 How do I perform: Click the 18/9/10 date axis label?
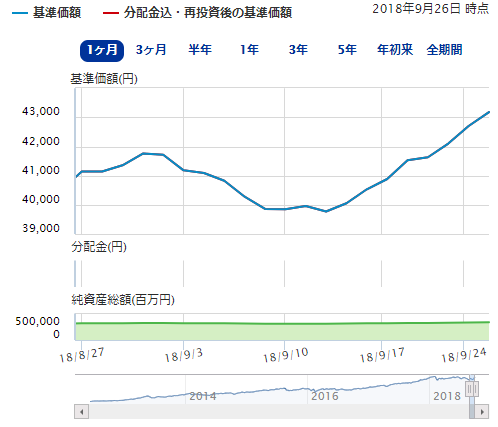coord(286,356)
